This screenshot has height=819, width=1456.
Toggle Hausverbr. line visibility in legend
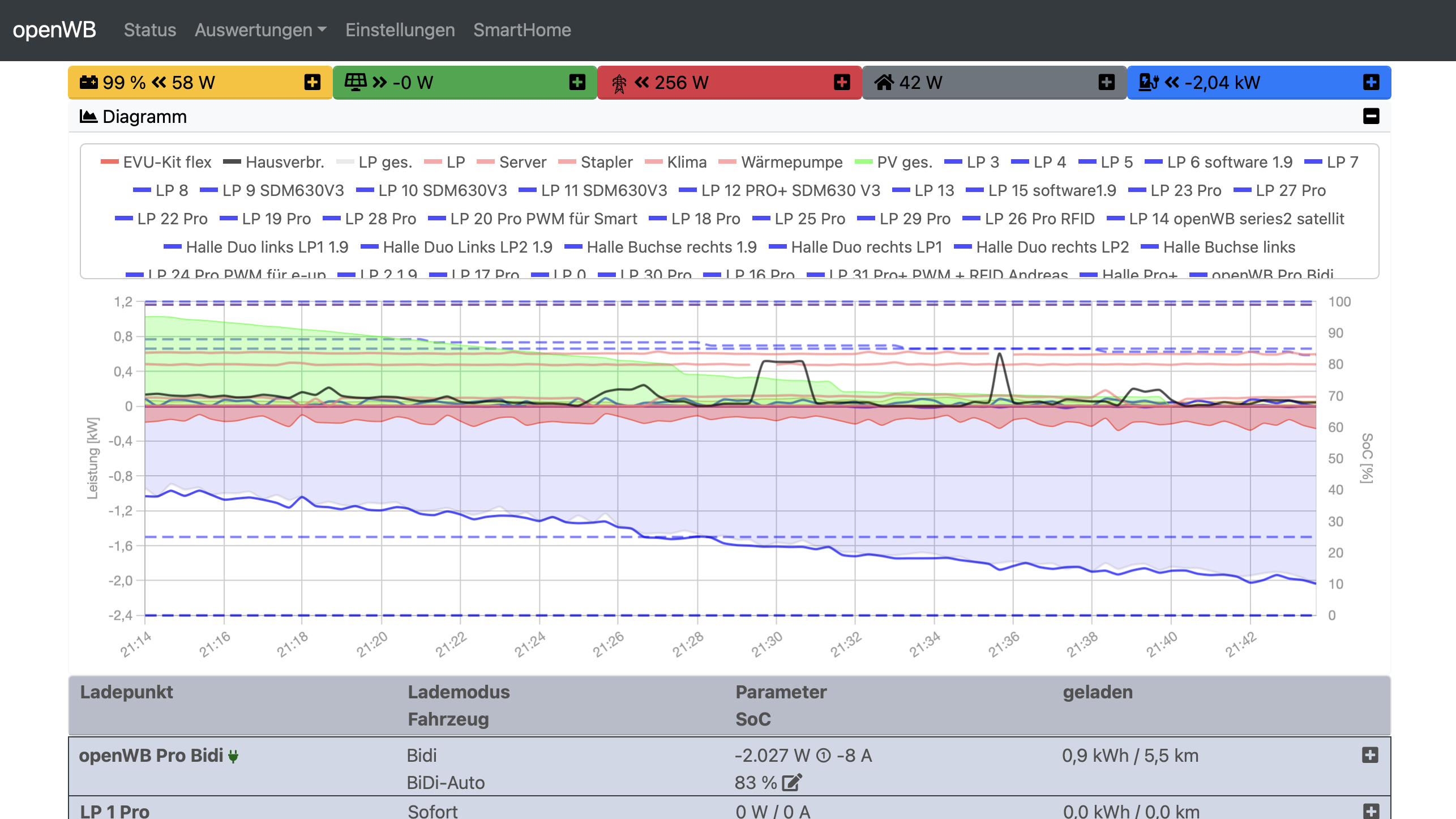click(273, 163)
